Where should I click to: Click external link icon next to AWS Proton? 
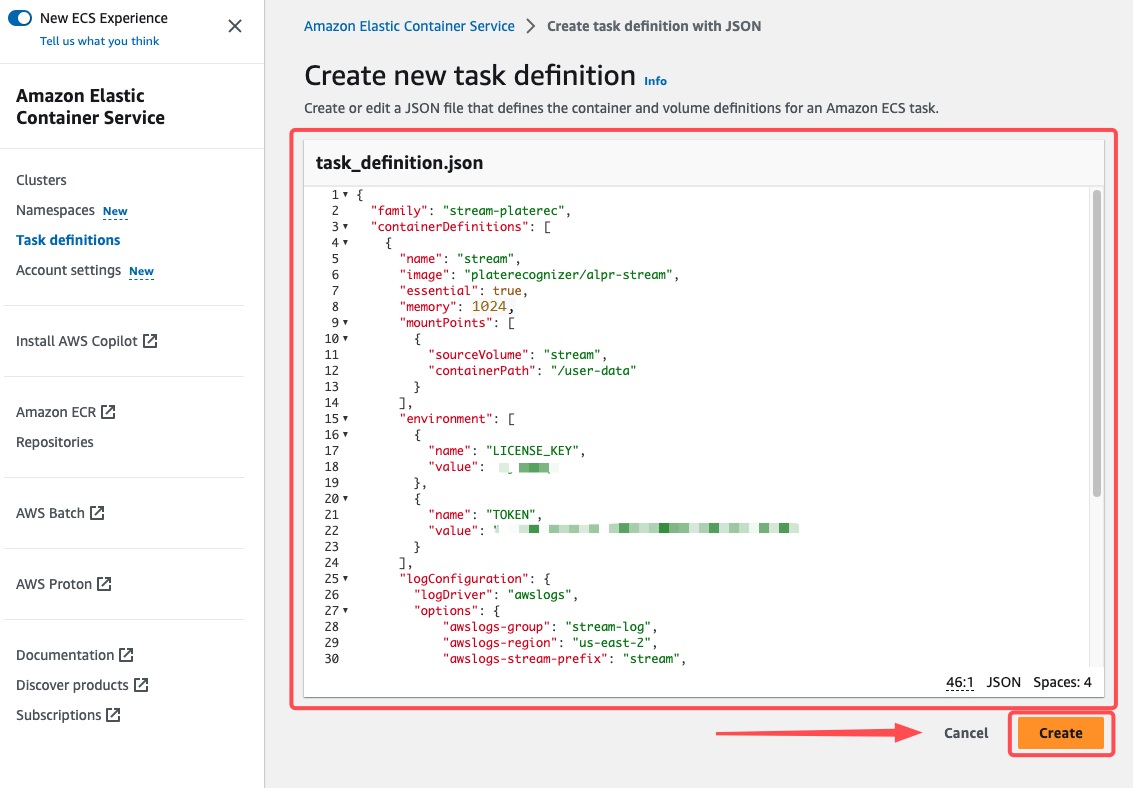coord(104,584)
